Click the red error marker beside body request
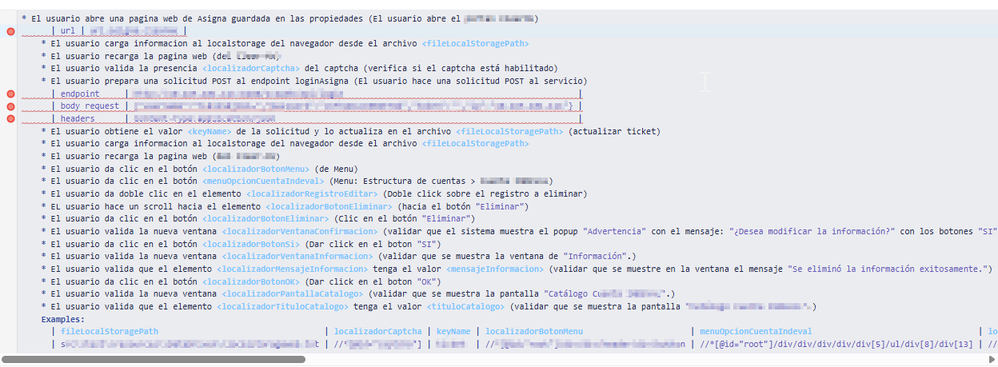Viewport: 998px width, 367px height. click(10, 106)
